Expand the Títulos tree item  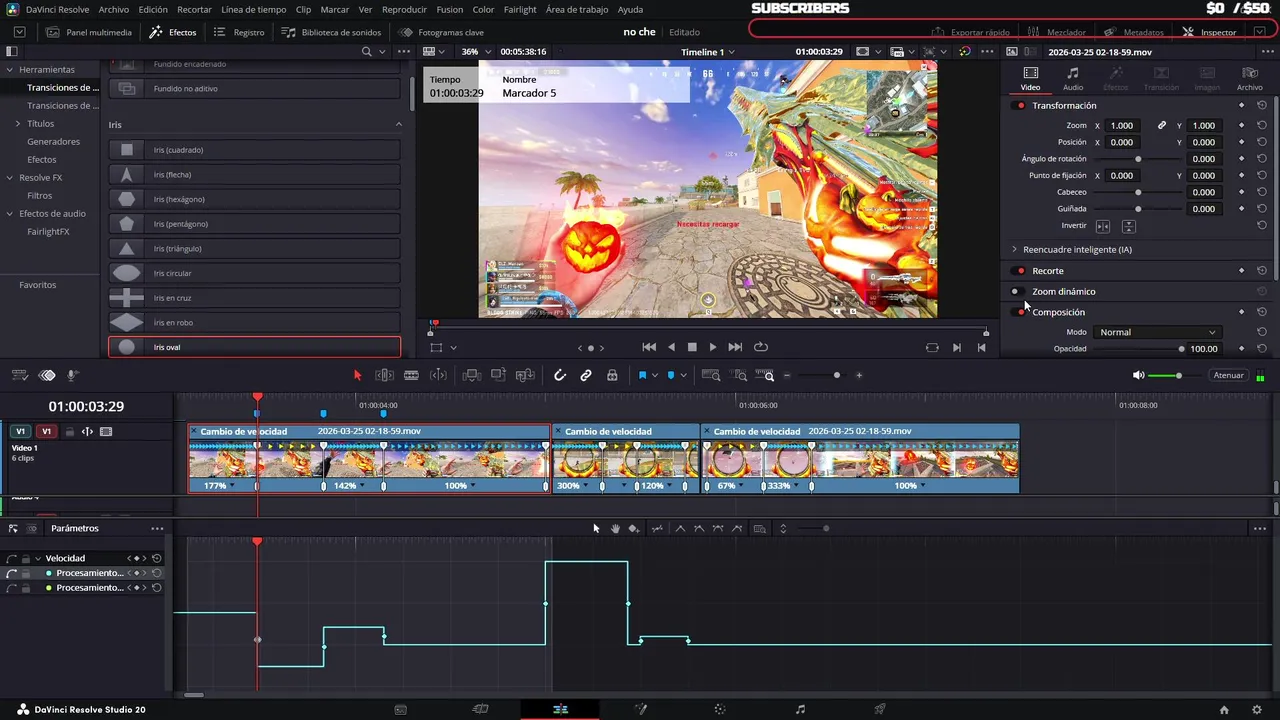[17, 124]
